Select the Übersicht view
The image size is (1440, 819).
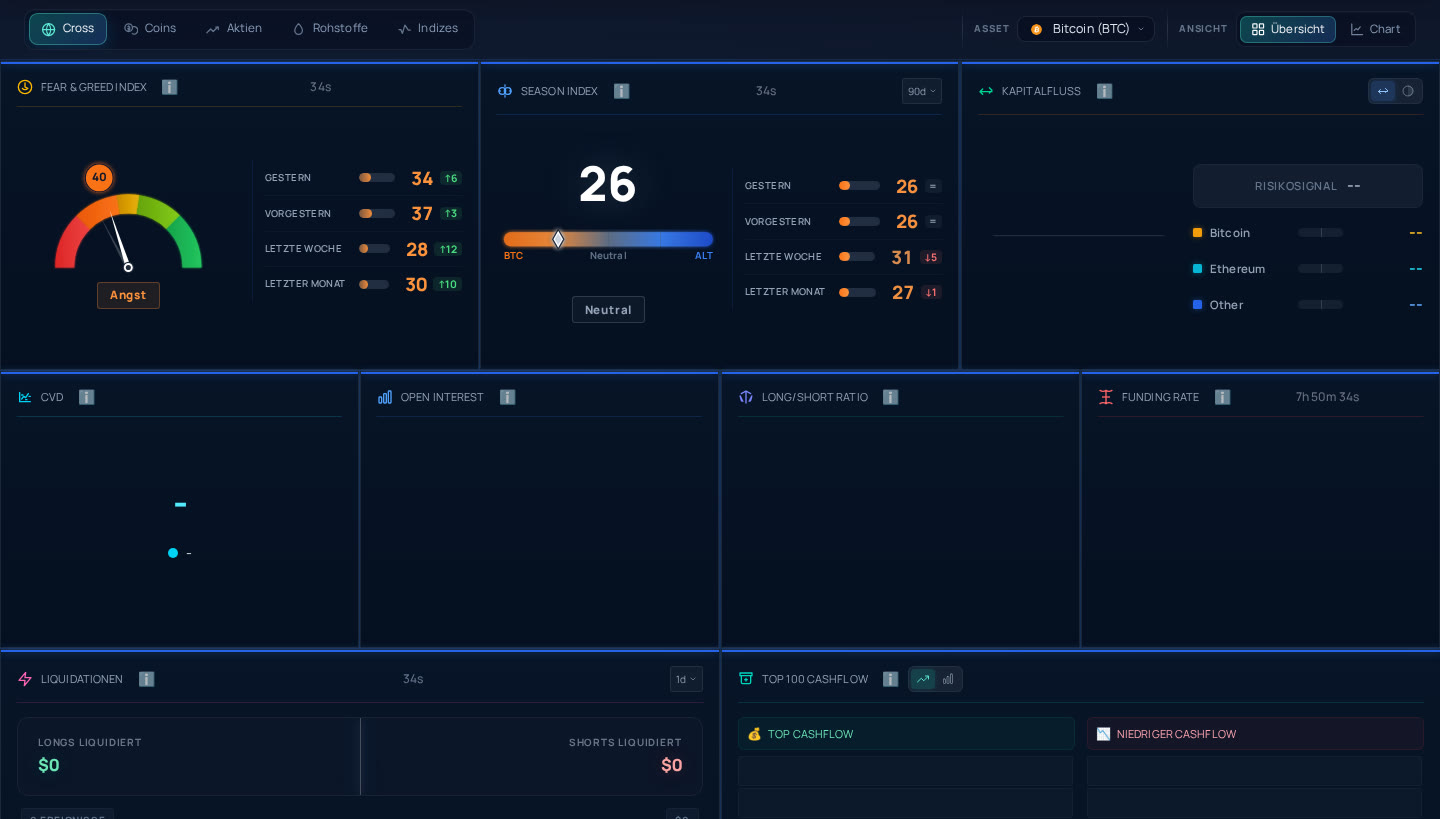1288,29
